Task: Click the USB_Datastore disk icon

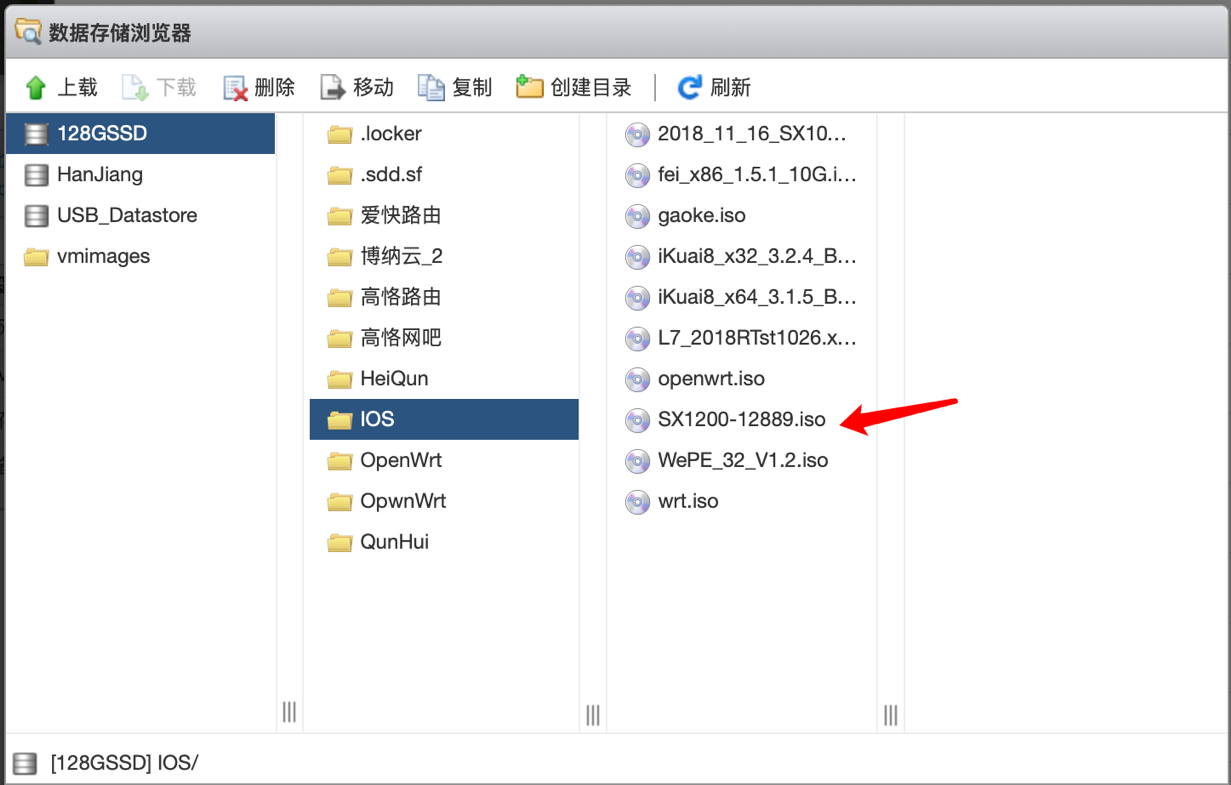Action: [x=36, y=216]
